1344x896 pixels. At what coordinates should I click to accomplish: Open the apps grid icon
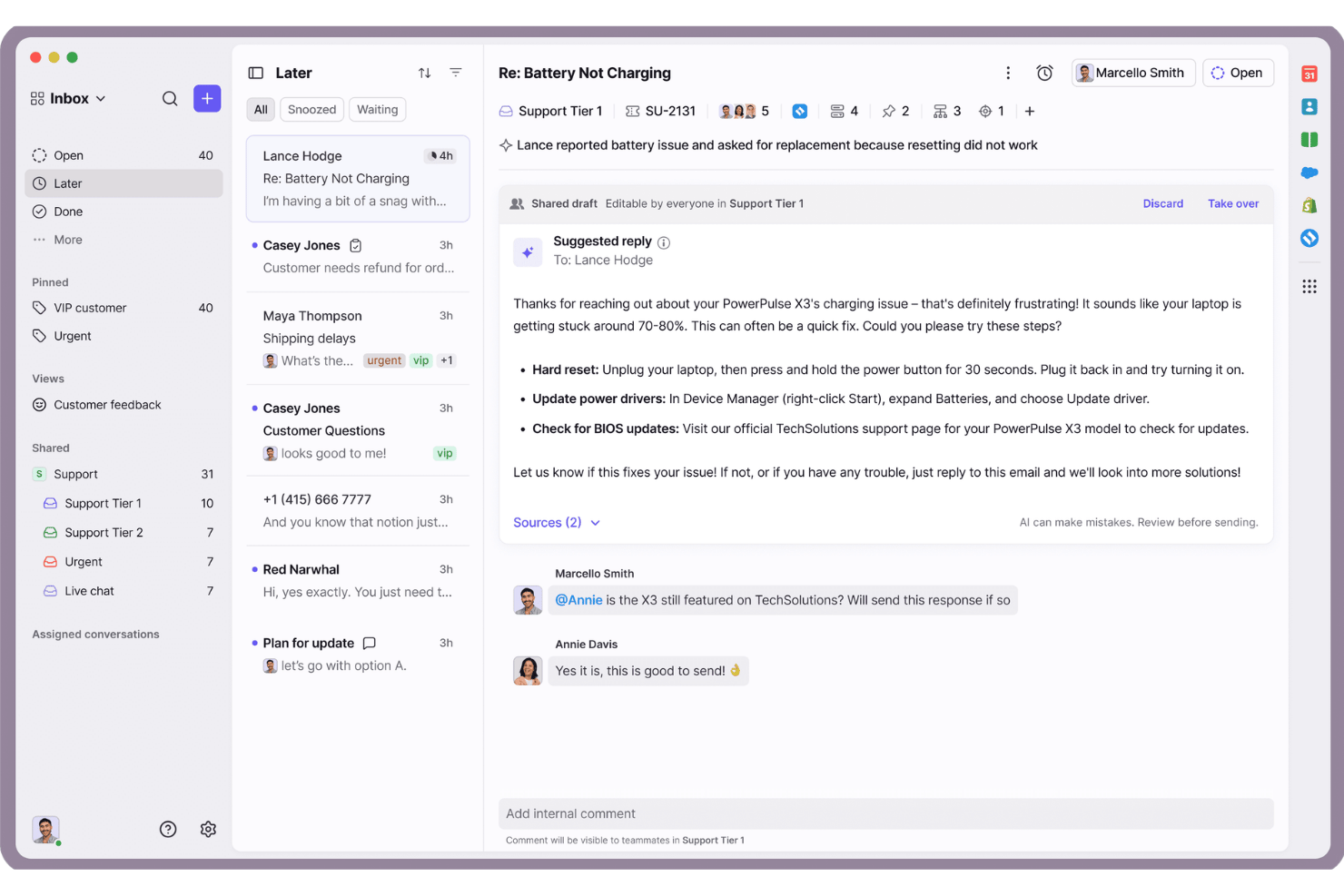(x=1309, y=286)
